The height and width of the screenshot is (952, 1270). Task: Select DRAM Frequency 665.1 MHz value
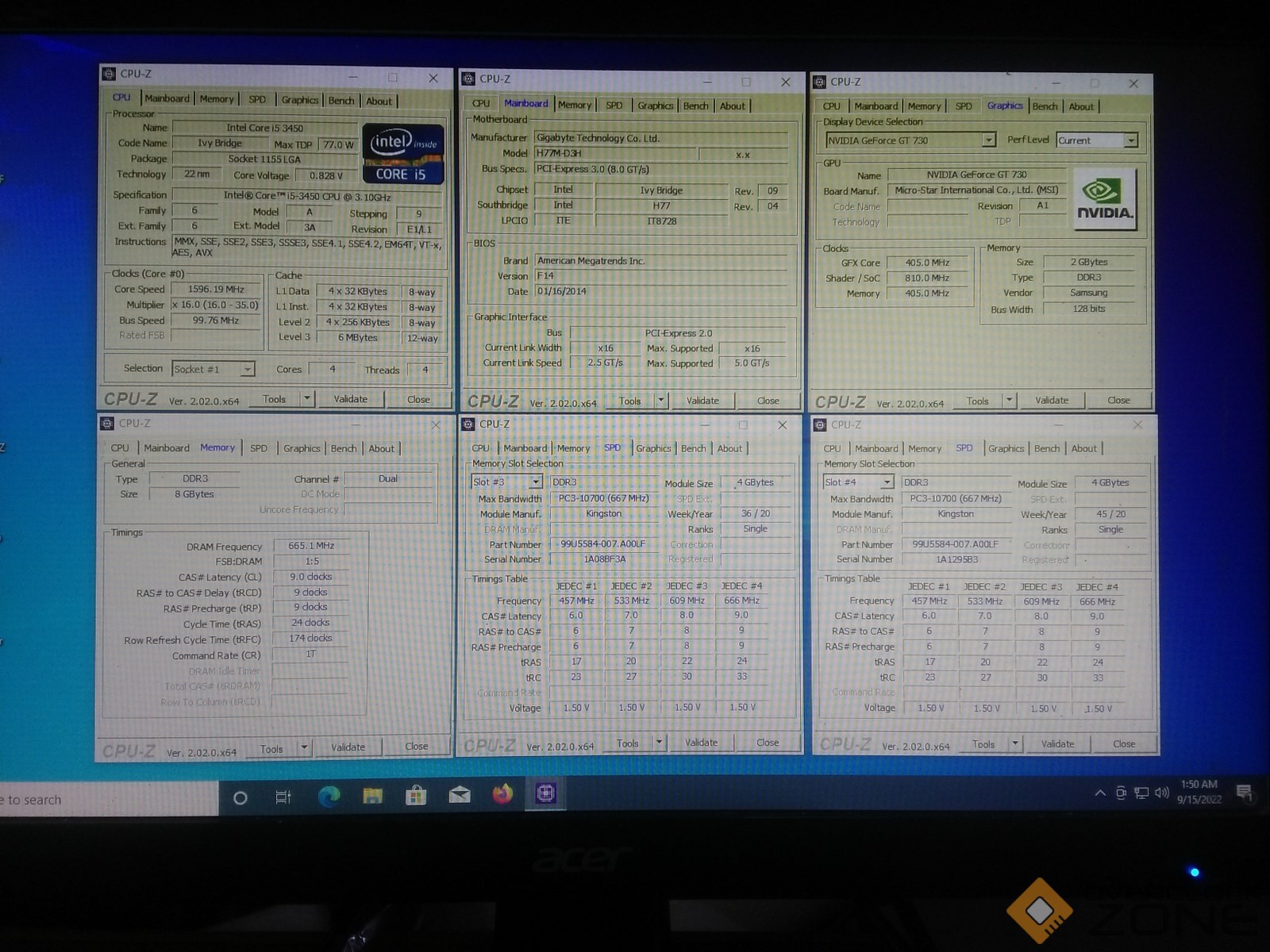click(311, 546)
